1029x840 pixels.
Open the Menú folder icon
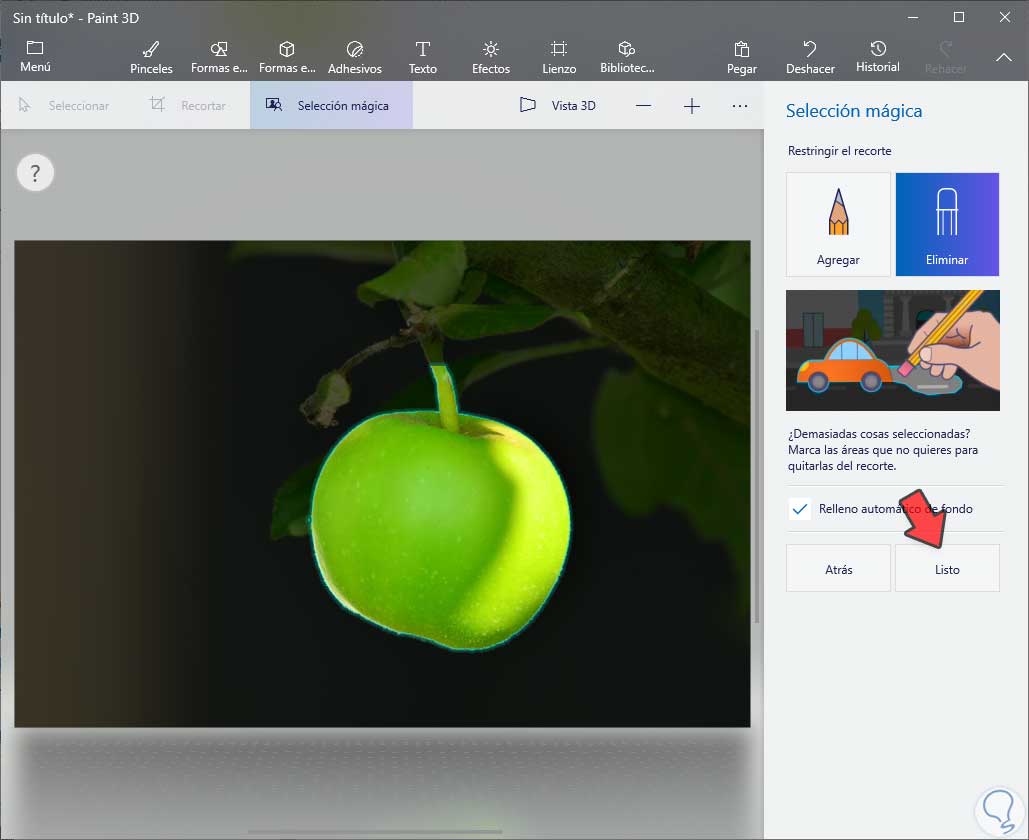click(35, 56)
